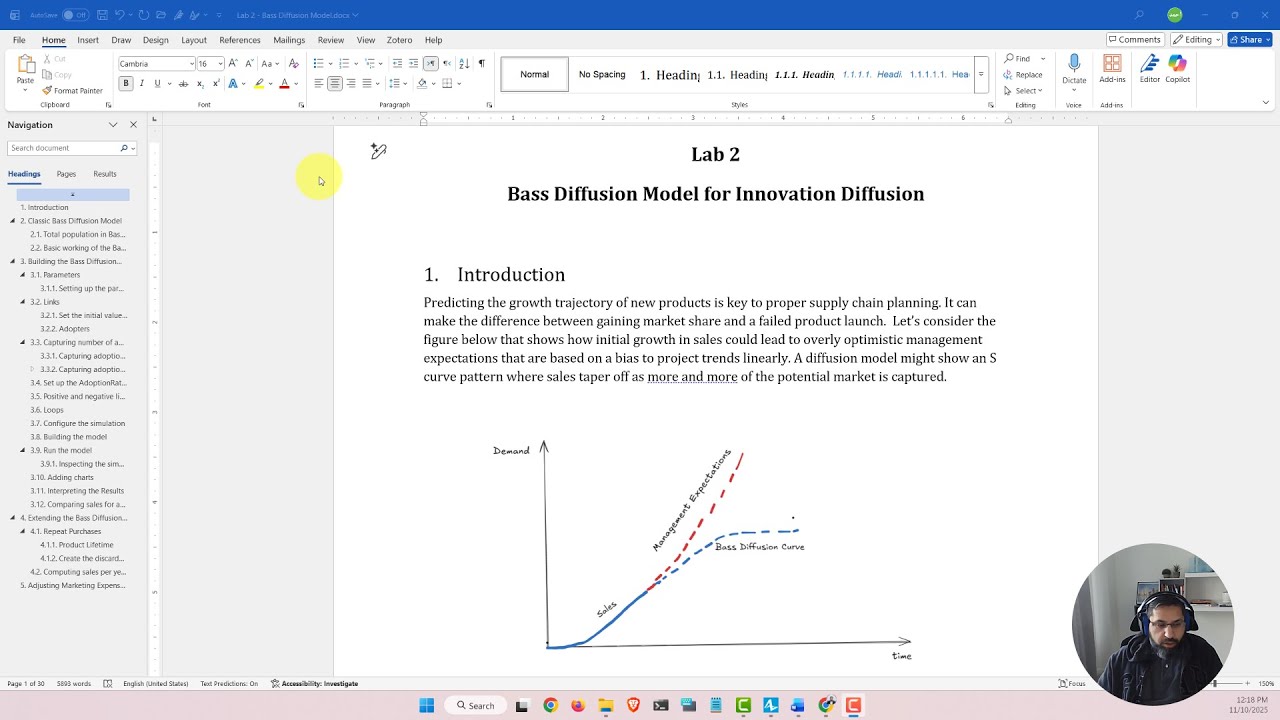Click the Format Painter tool

point(71,90)
